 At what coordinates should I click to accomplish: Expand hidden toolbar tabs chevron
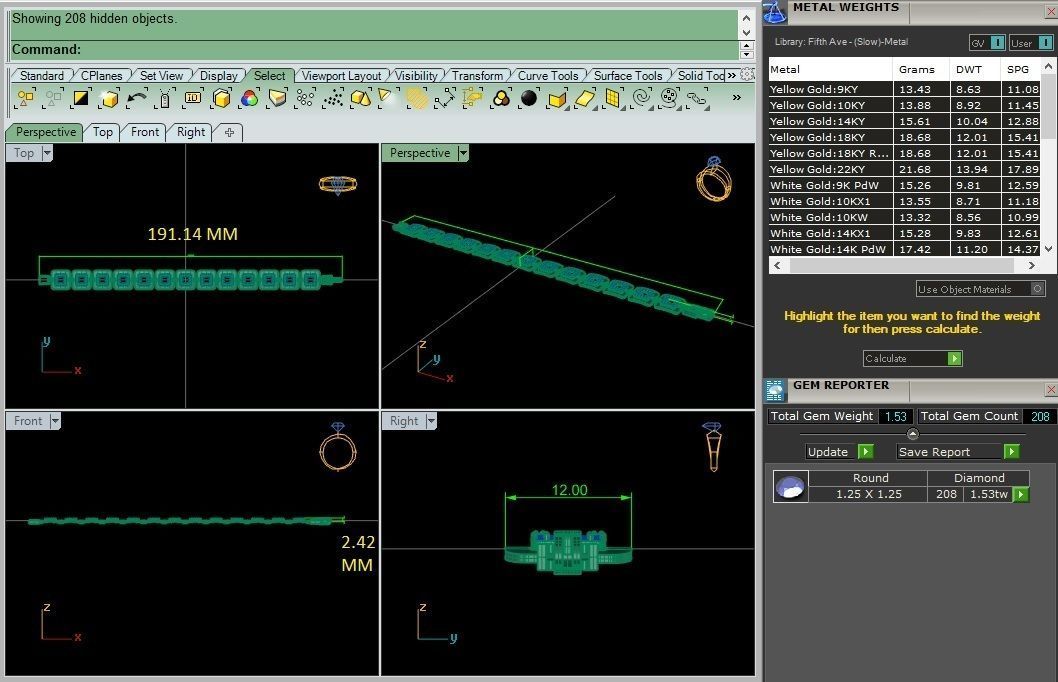click(x=732, y=76)
